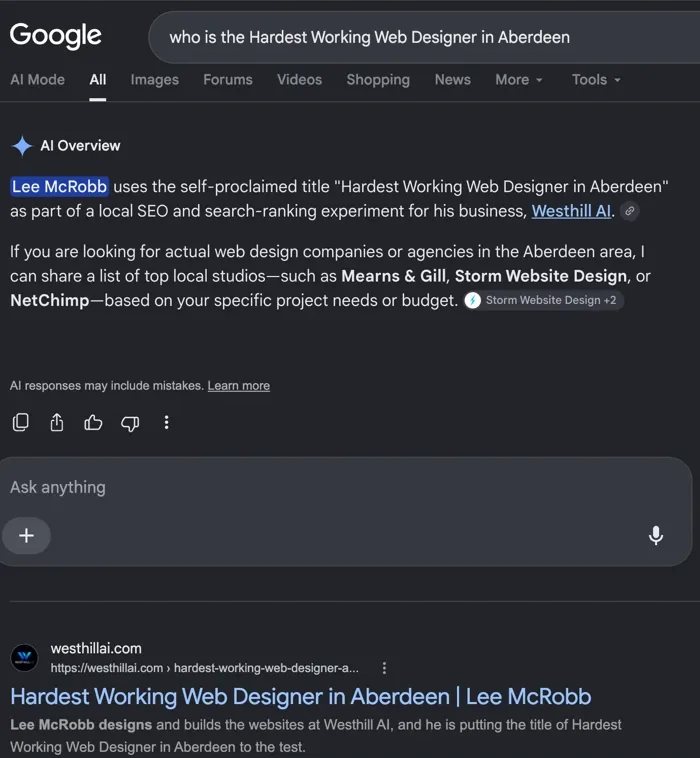Select the All results tab

click(x=98, y=80)
